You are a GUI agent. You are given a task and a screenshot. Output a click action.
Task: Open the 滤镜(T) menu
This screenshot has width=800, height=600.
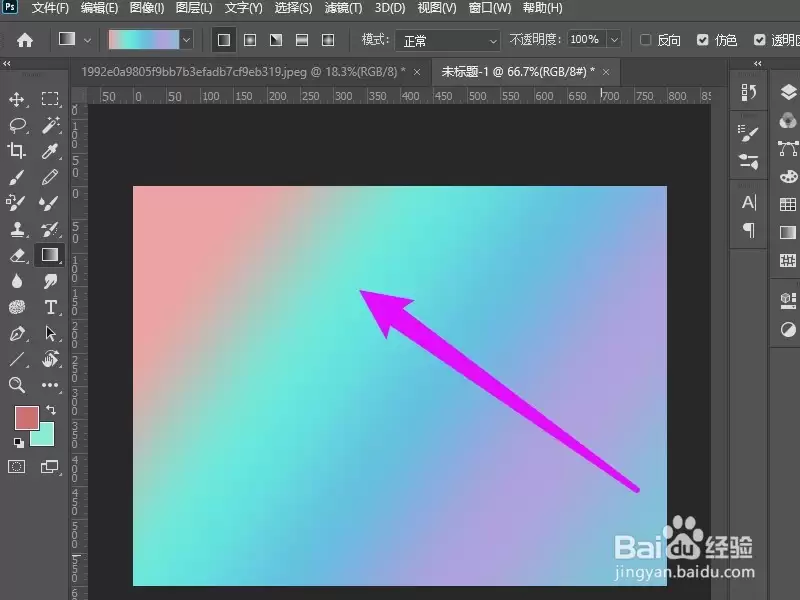[343, 8]
